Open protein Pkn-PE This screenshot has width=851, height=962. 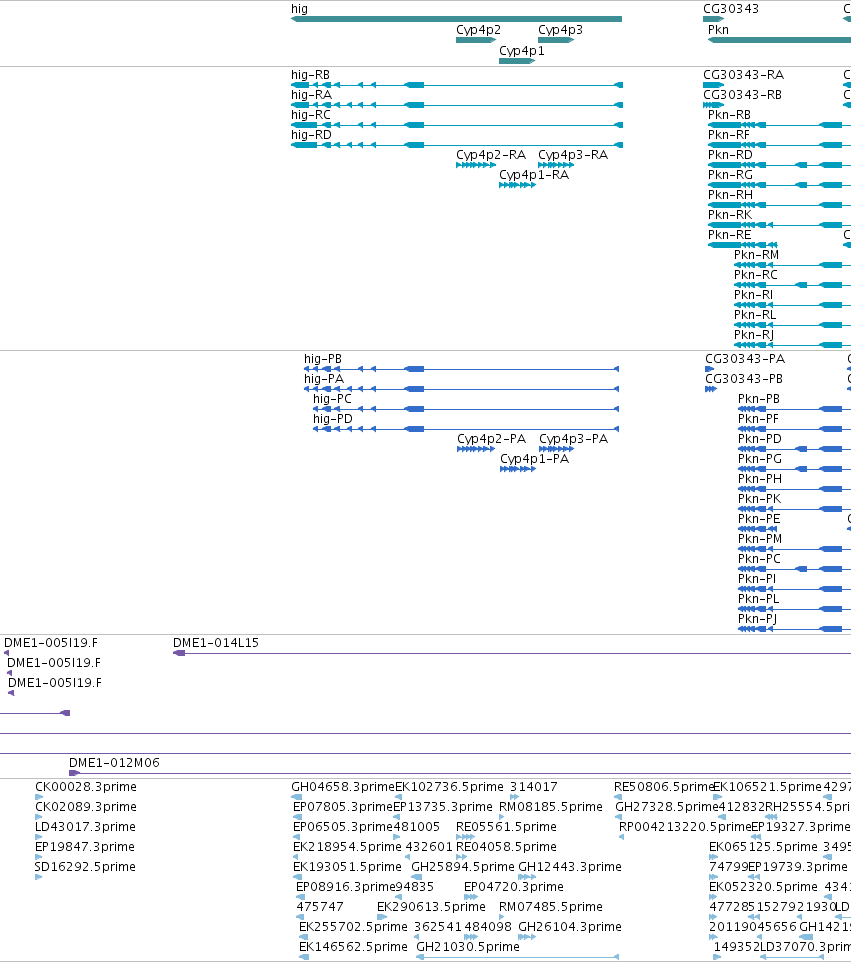759,518
